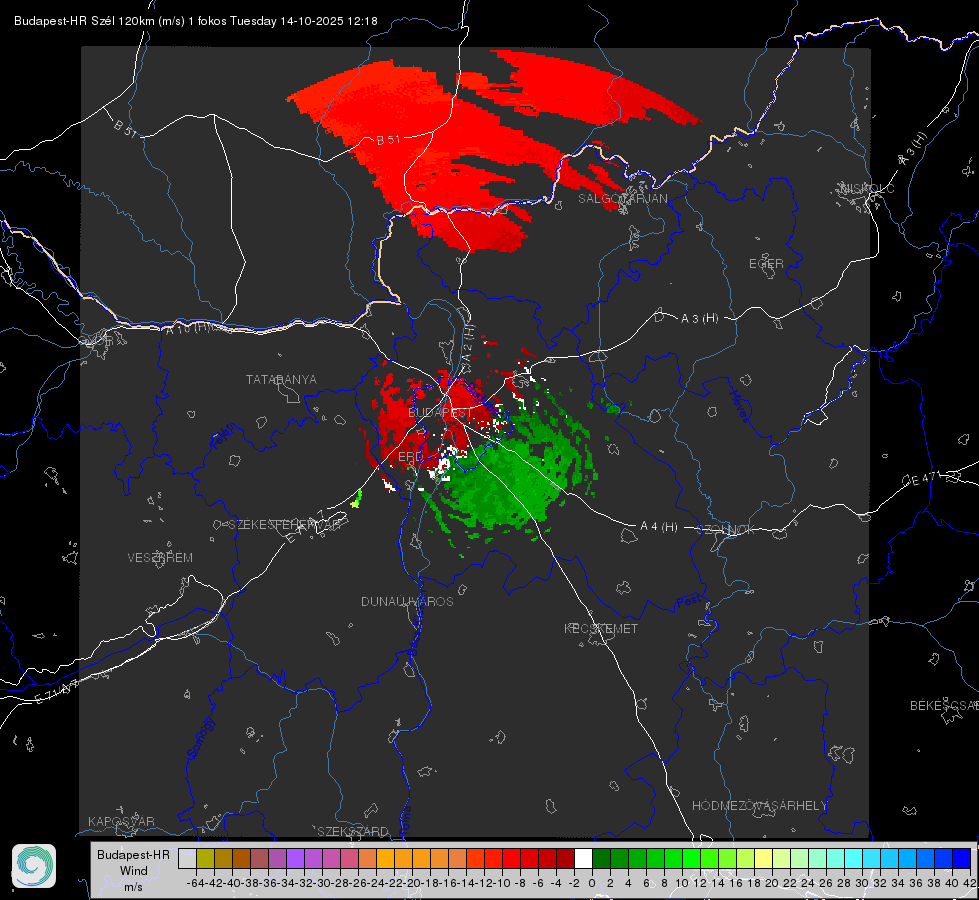979x900 pixels.
Task: Click the Budapest-HR text in the legend
Action: [133, 854]
